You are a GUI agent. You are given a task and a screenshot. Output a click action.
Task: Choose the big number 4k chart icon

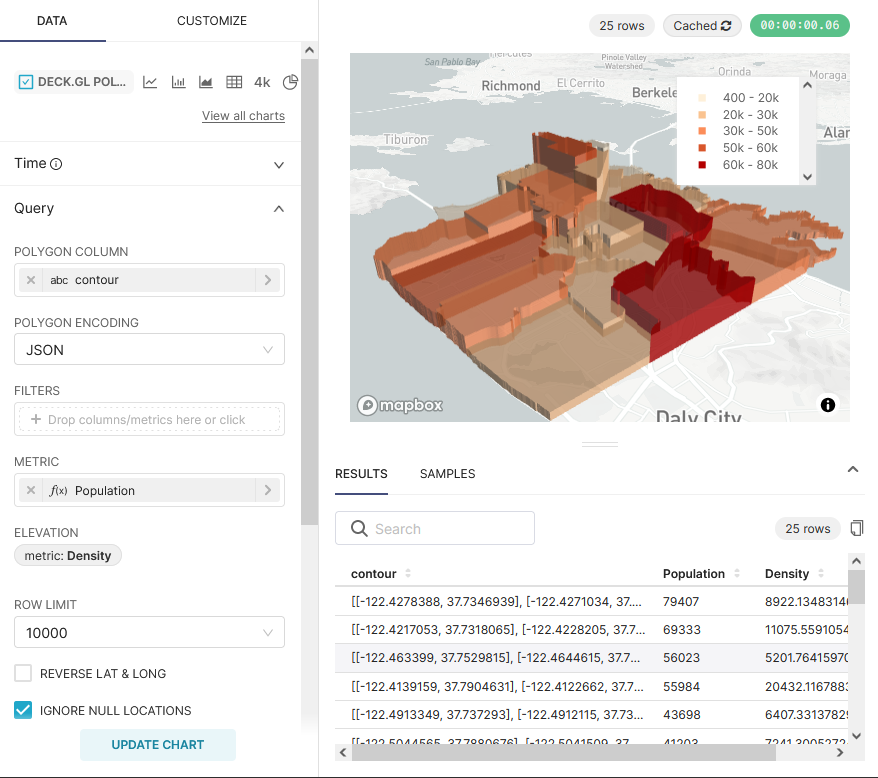pos(262,82)
